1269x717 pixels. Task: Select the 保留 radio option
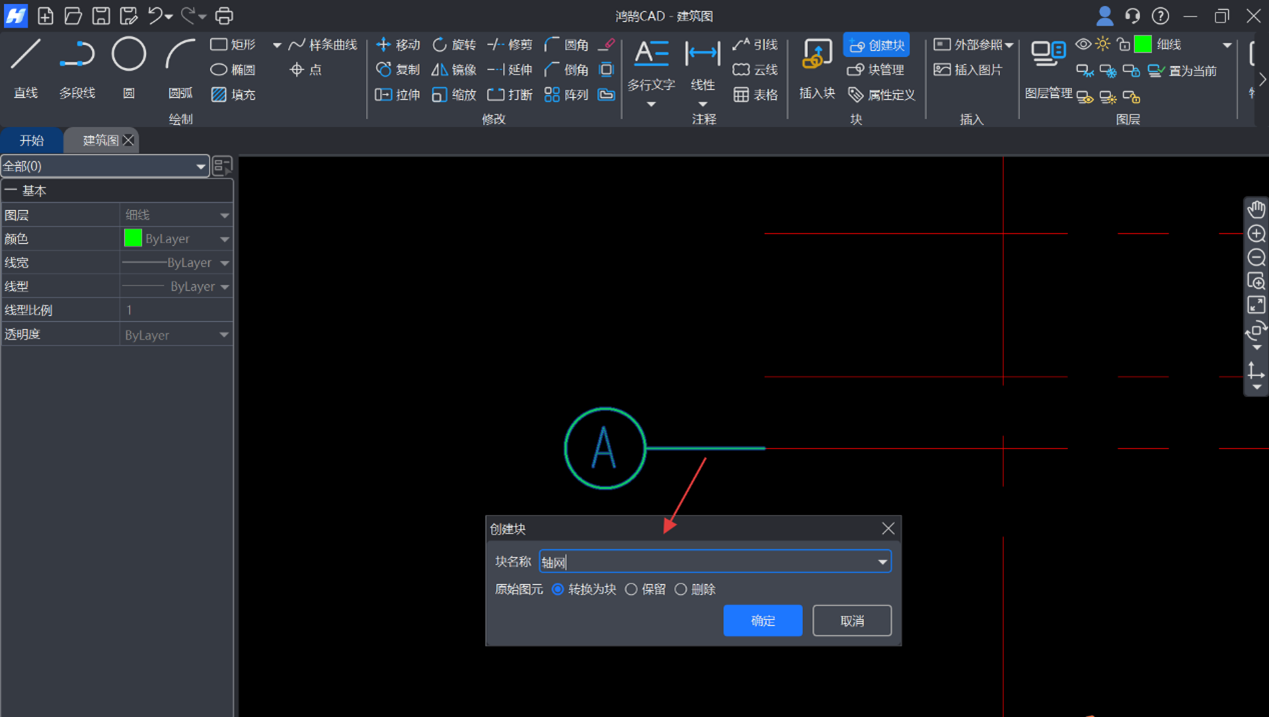pyautogui.click(x=631, y=590)
